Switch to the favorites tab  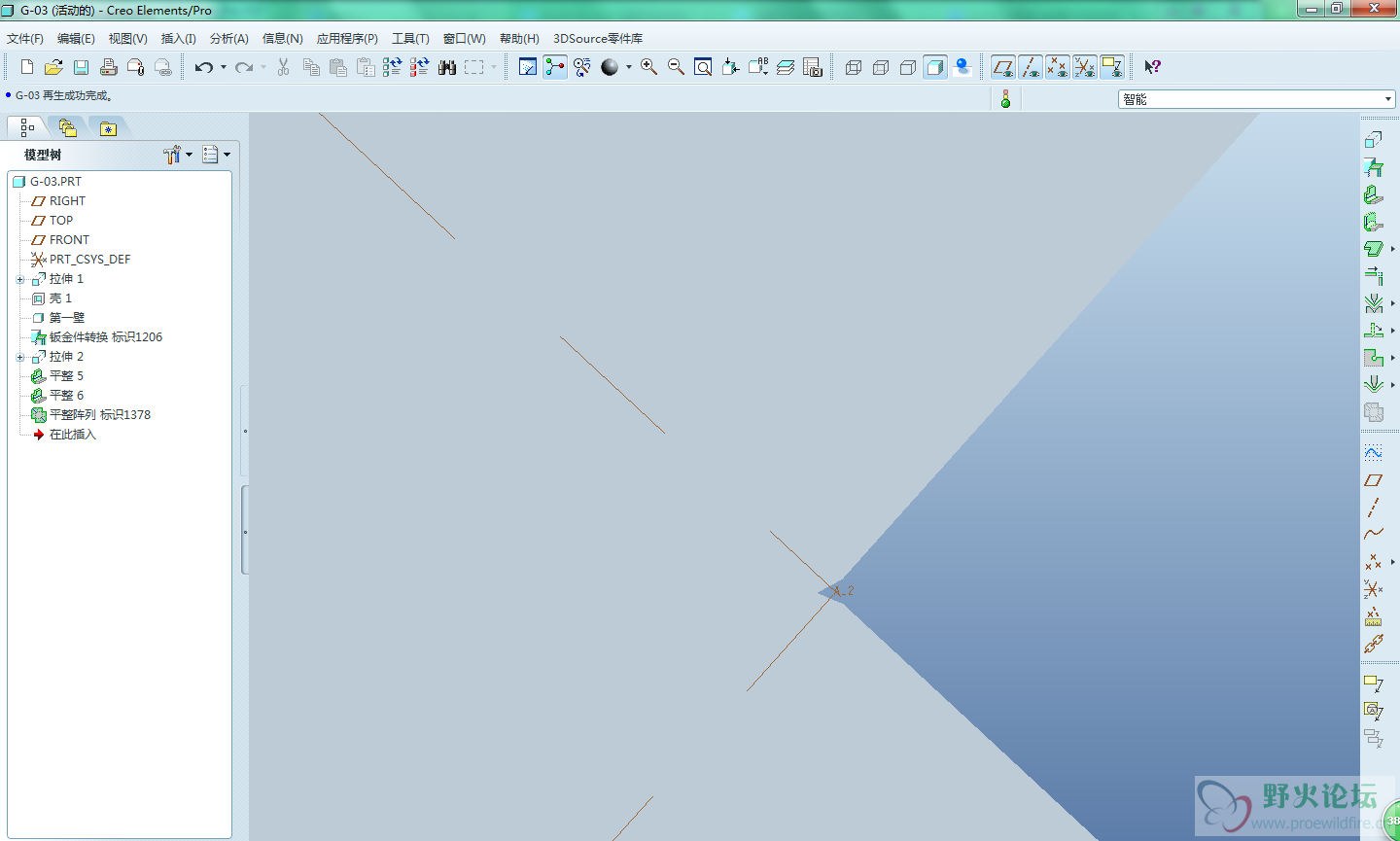(108, 127)
